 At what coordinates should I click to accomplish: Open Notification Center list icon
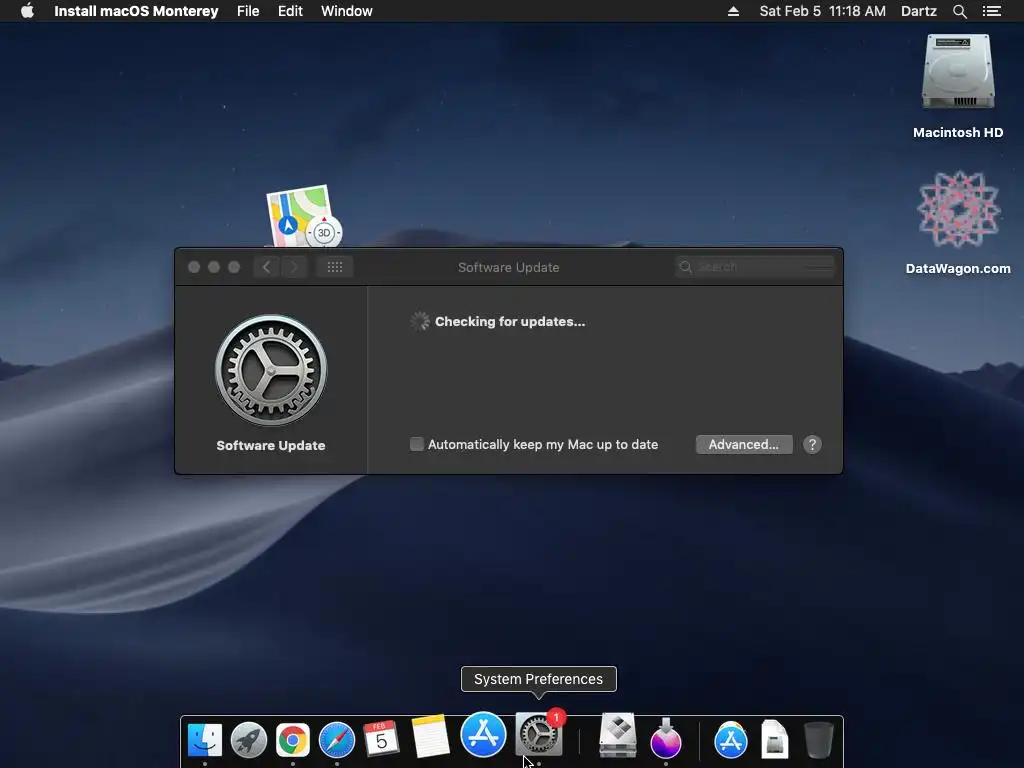click(x=992, y=11)
